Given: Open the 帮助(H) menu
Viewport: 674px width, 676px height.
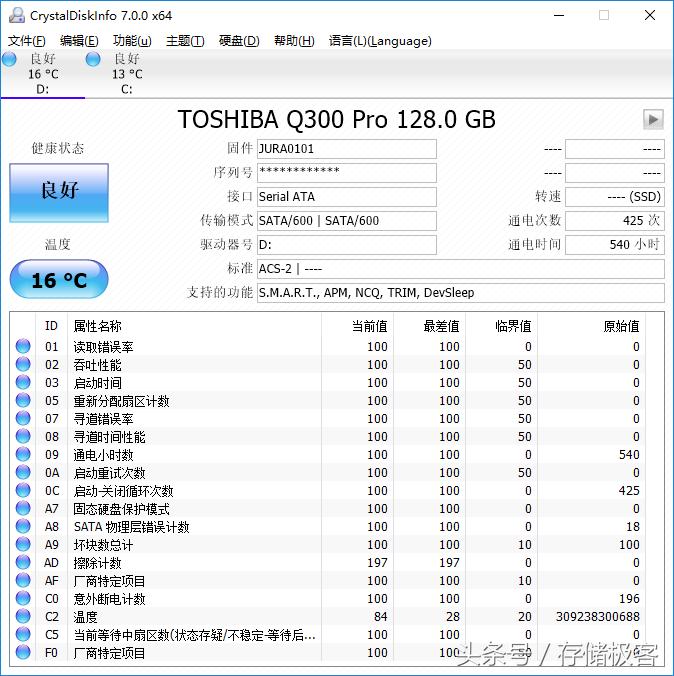Looking at the screenshot, I should (x=294, y=41).
